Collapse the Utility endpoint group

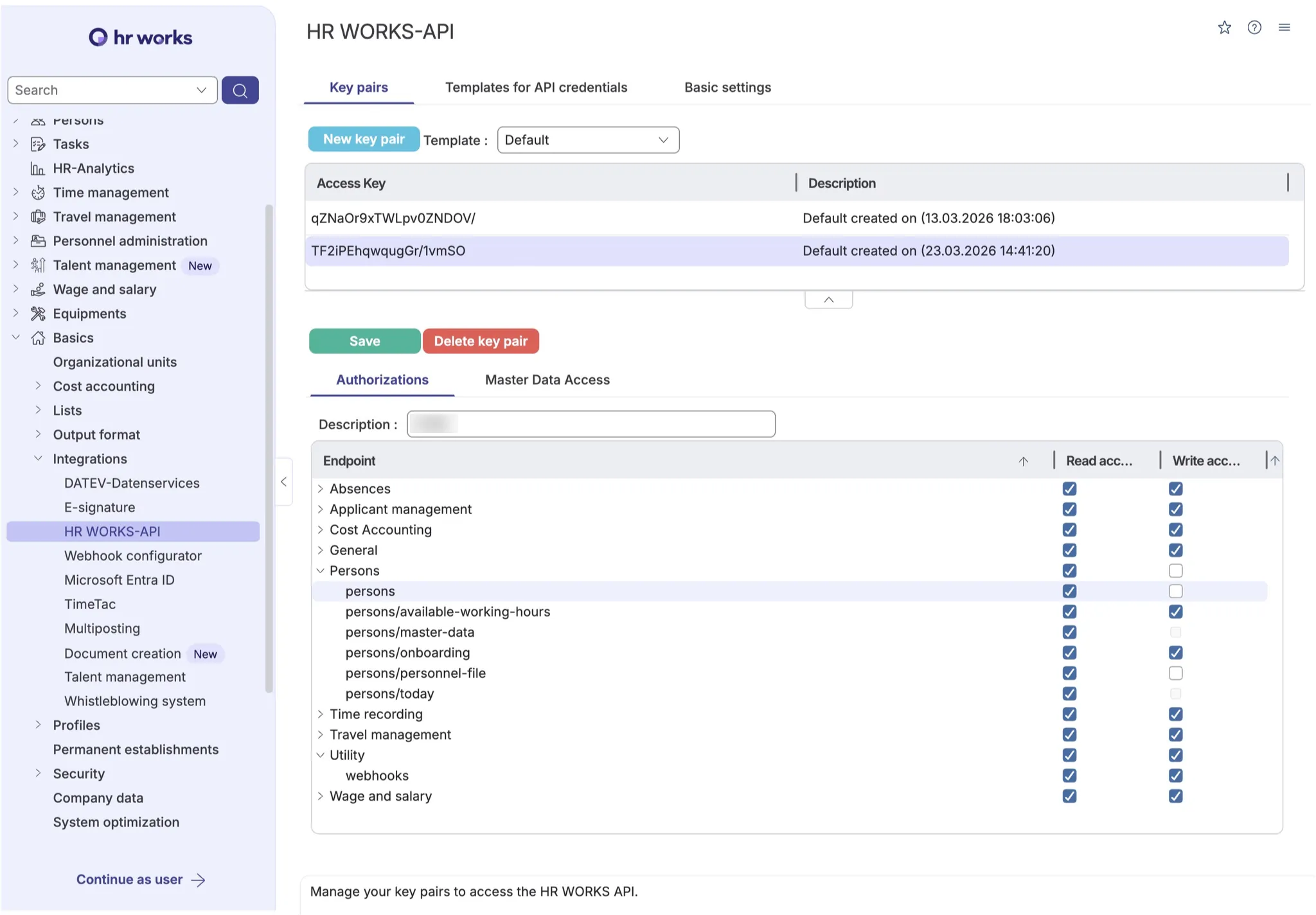[x=320, y=755]
